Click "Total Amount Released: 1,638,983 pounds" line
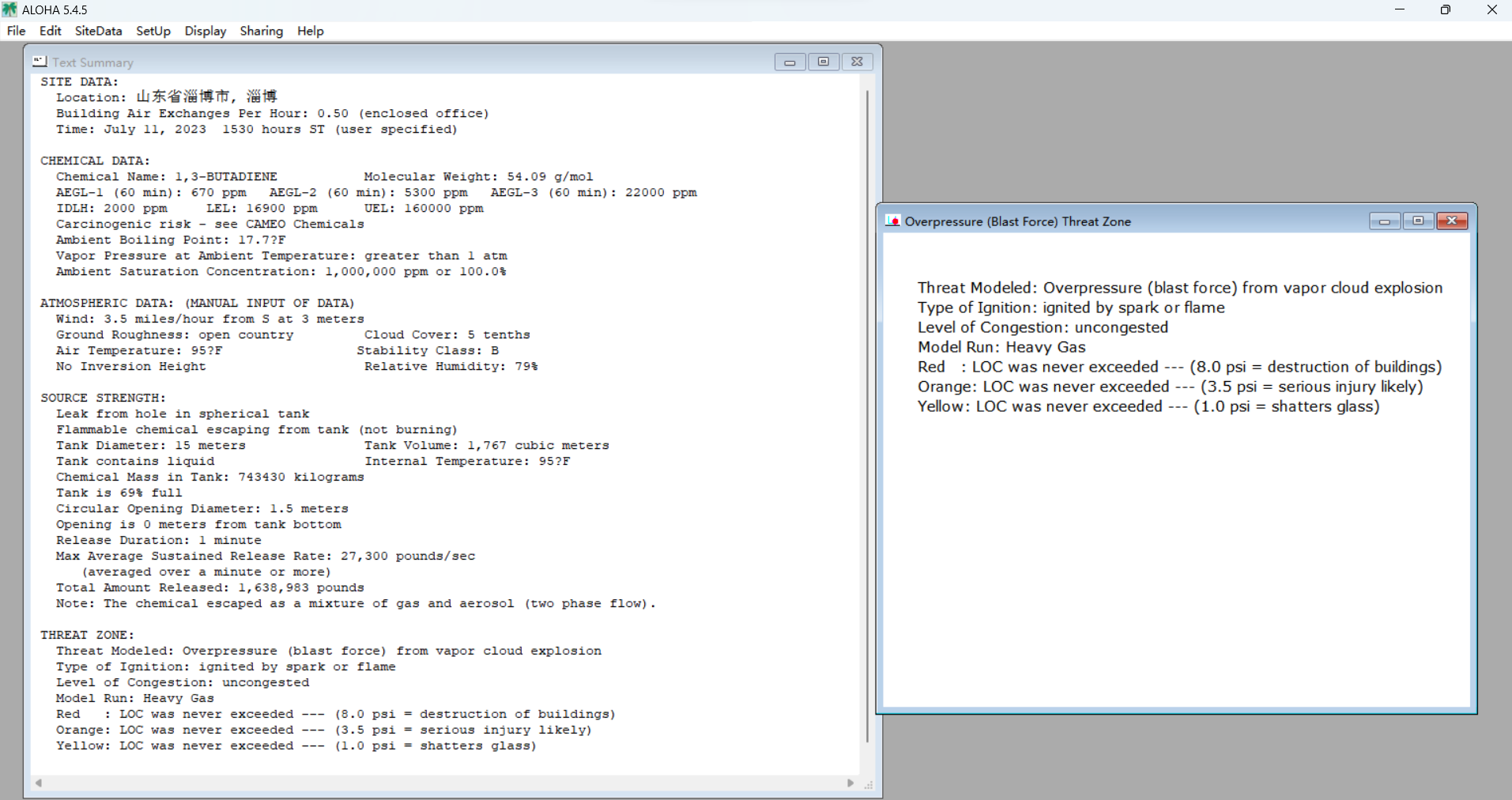The image size is (1512, 800). (210, 587)
